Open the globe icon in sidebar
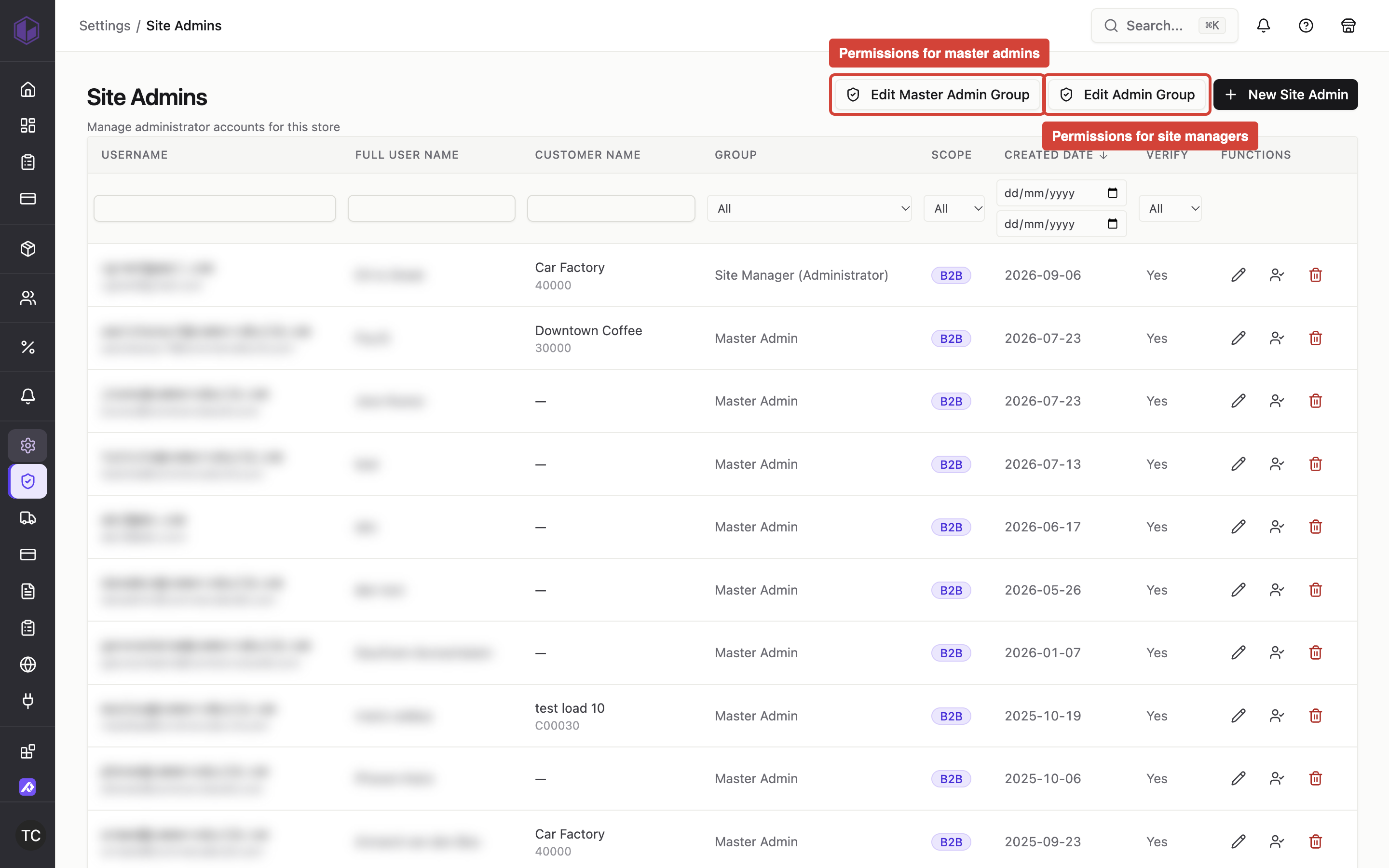Screen dimensions: 1389x868 click(27, 664)
